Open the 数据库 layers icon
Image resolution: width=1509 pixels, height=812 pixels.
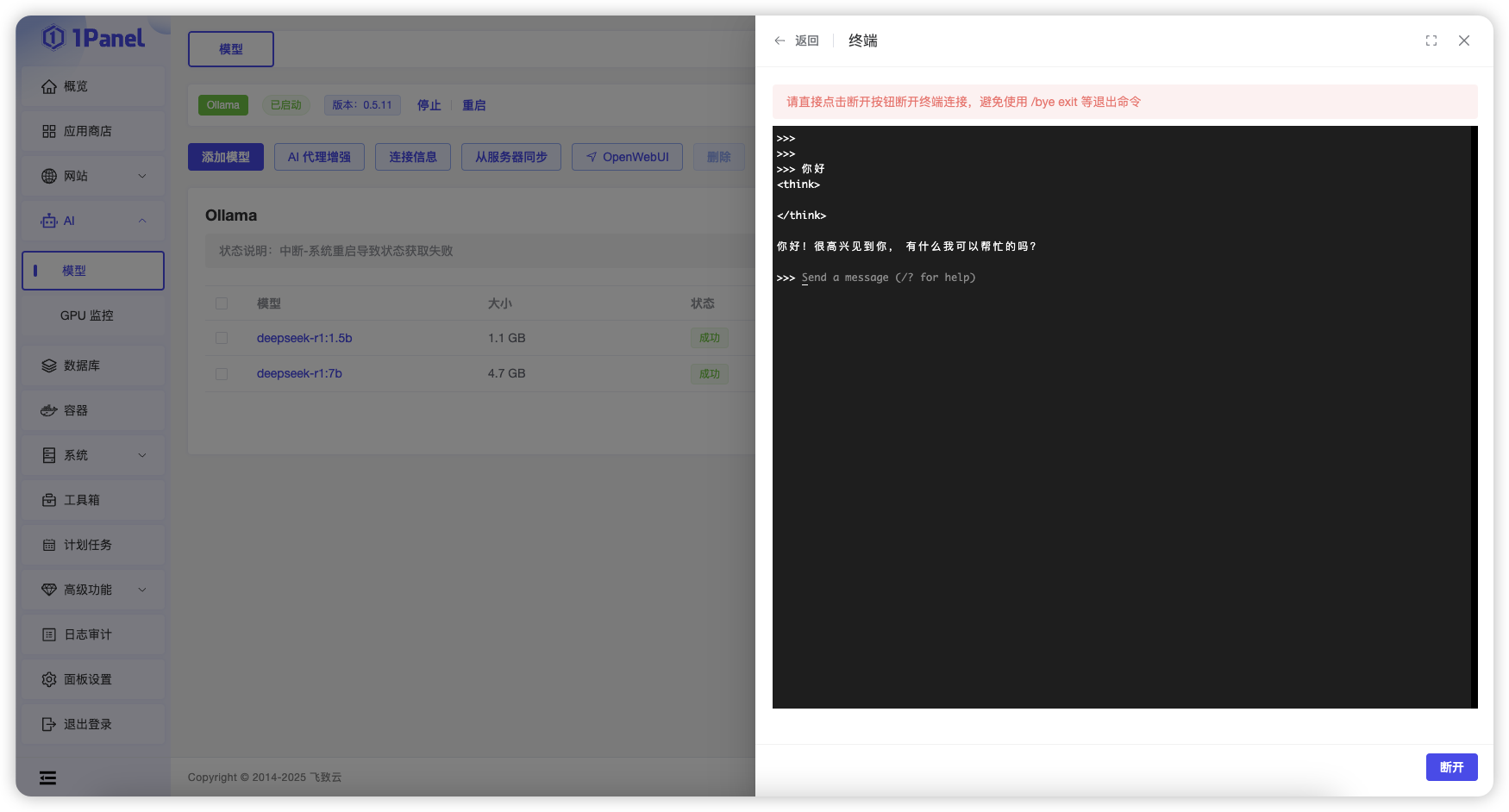(x=49, y=365)
